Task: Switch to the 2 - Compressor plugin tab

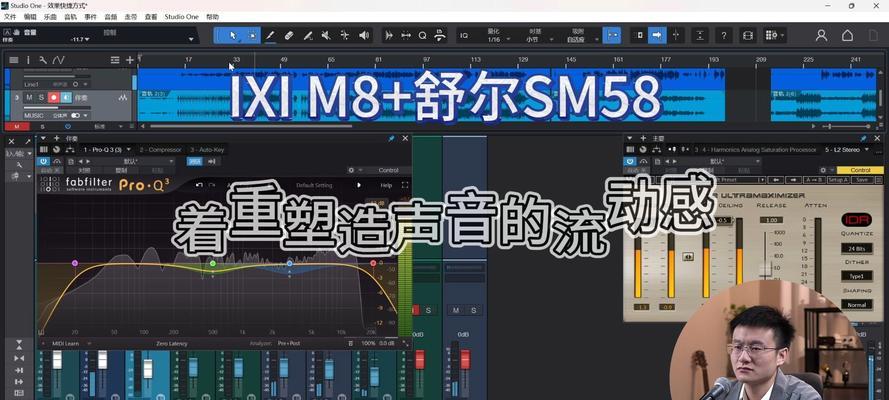Action: 160,150
